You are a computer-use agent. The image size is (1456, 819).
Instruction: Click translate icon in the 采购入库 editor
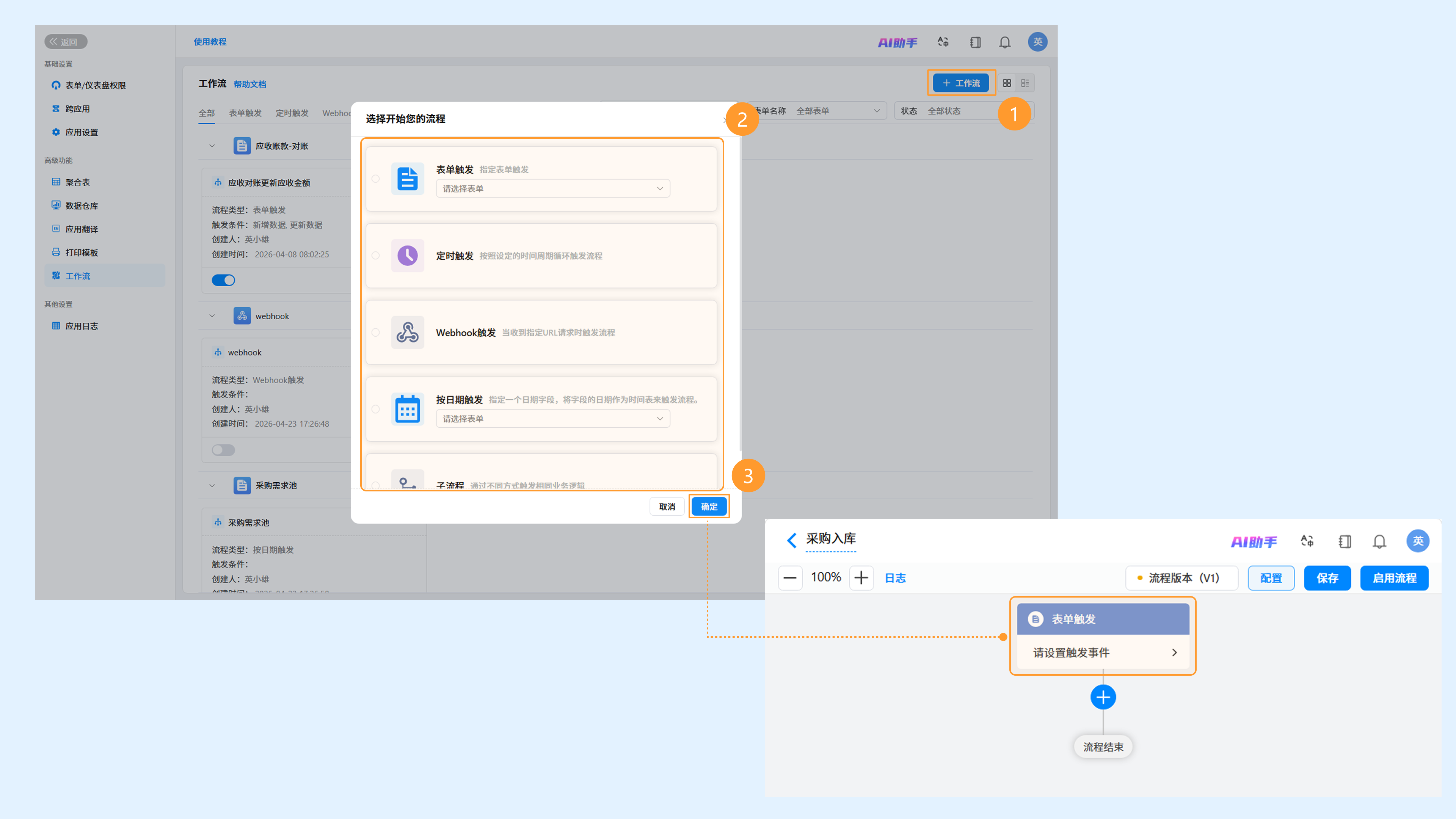[1307, 541]
